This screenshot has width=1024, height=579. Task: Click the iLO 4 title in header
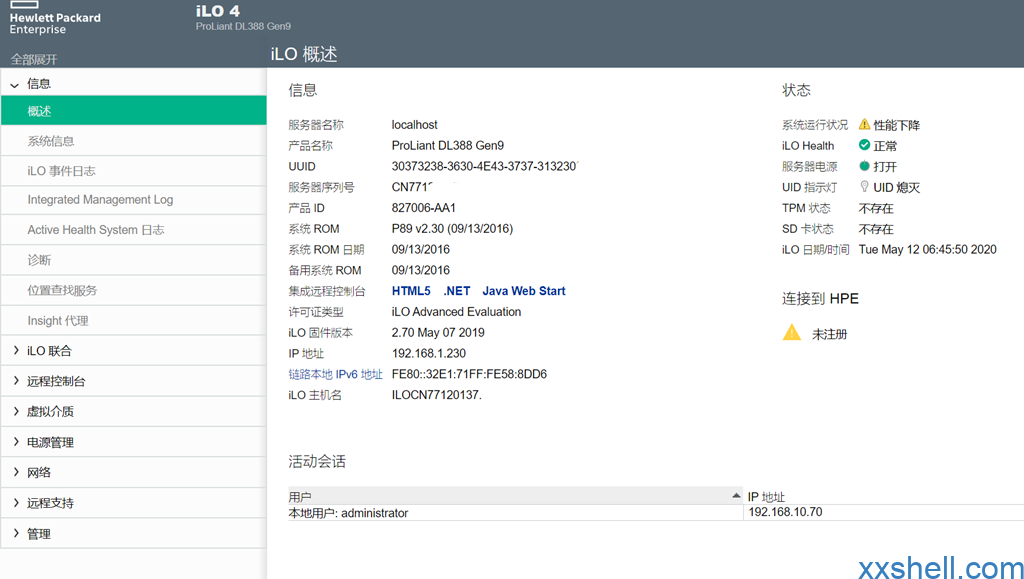tap(217, 11)
